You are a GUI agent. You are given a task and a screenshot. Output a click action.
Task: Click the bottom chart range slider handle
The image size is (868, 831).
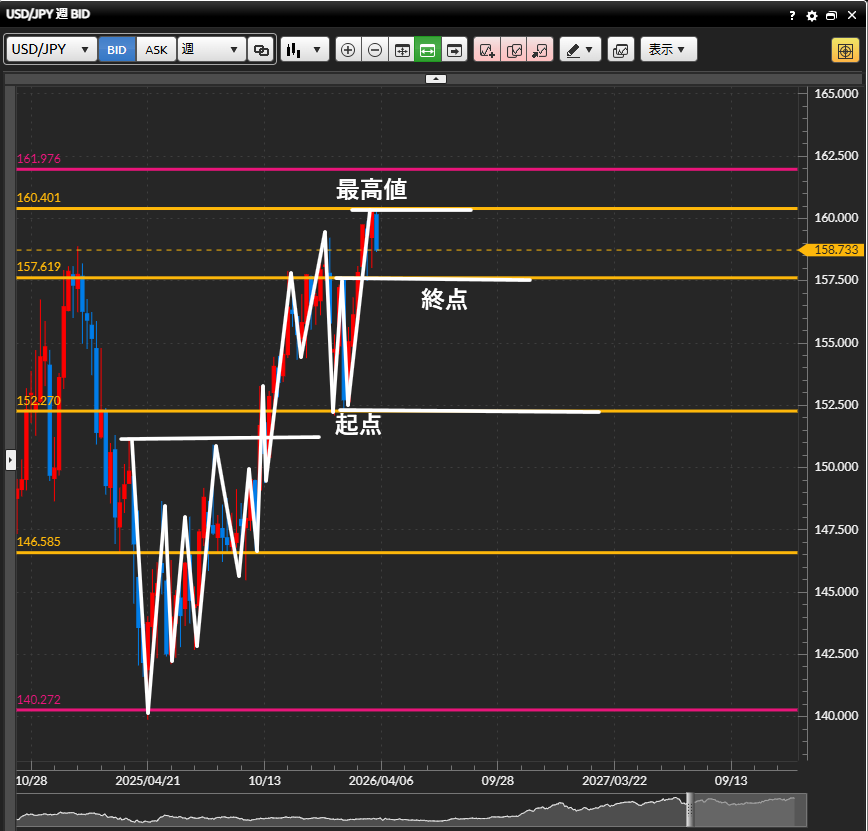coord(689,810)
